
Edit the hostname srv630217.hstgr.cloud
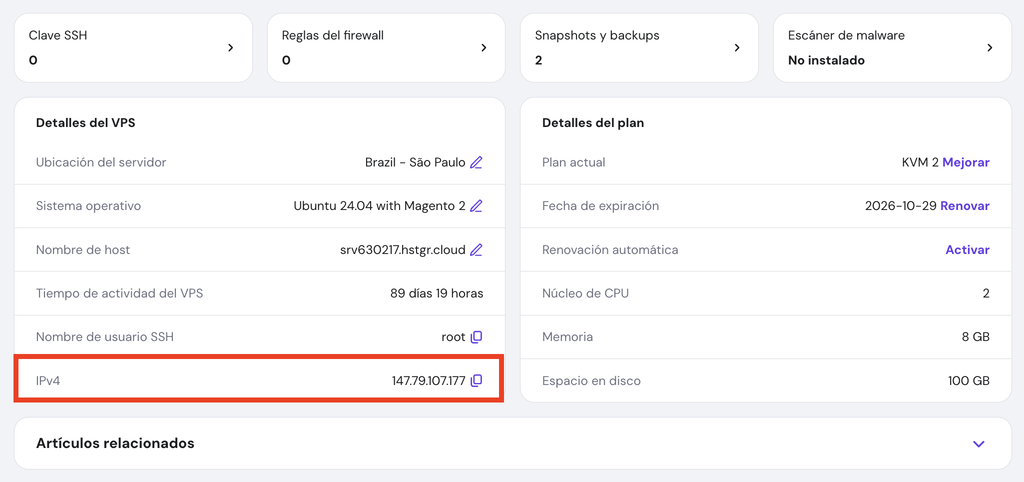[x=476, y=250]
